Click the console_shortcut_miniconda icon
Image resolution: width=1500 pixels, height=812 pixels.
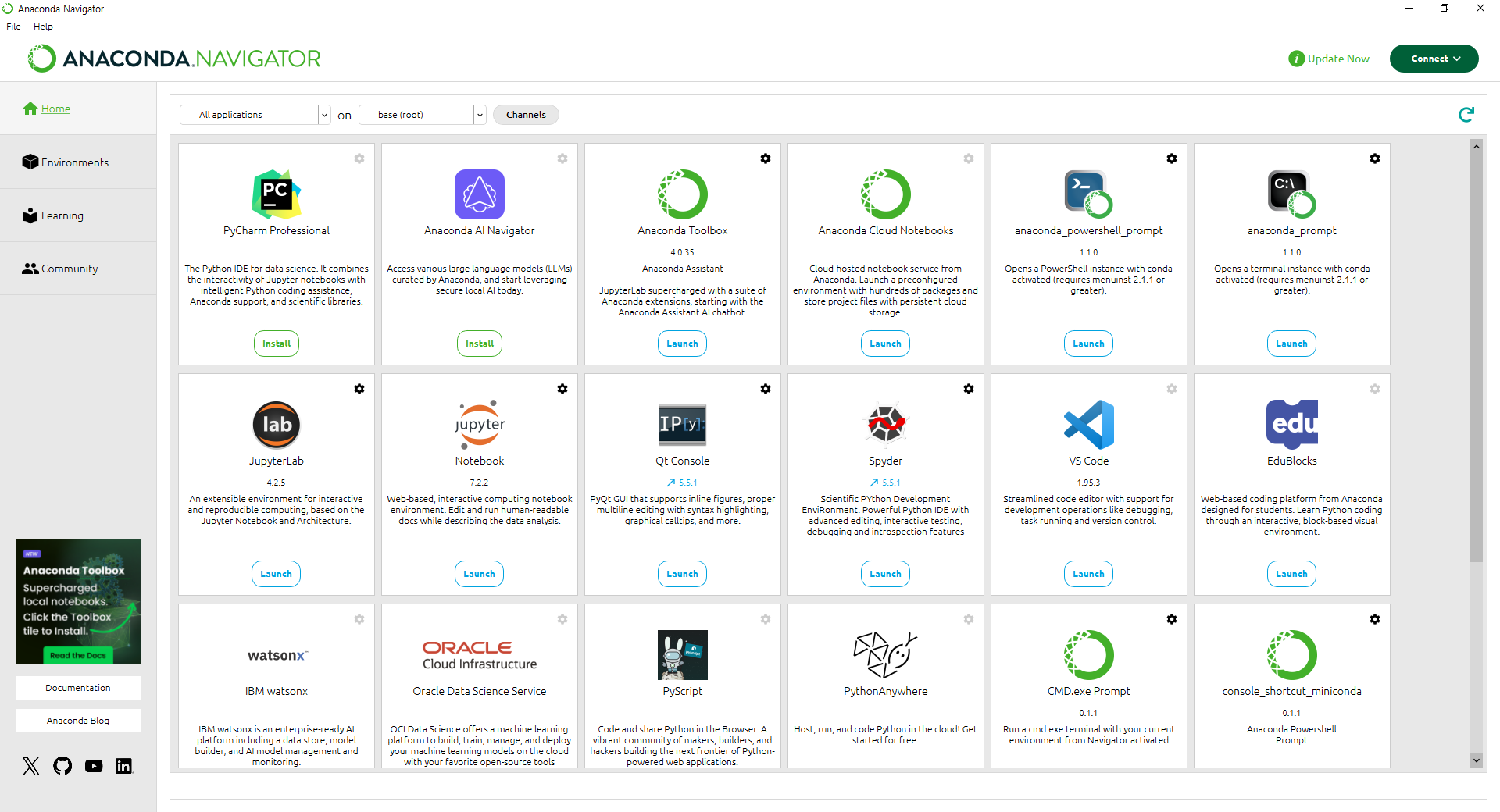[x=1292, y=655]
